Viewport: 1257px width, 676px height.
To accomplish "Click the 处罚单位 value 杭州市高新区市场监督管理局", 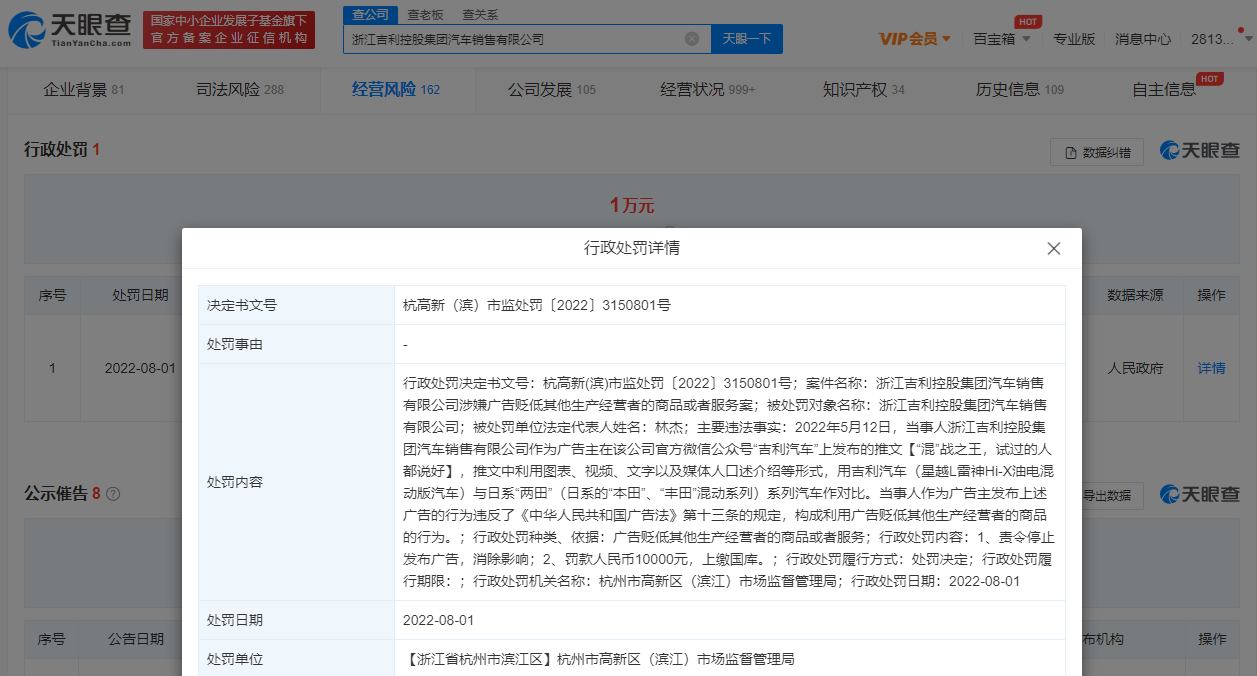I will [x=598, y=660].
